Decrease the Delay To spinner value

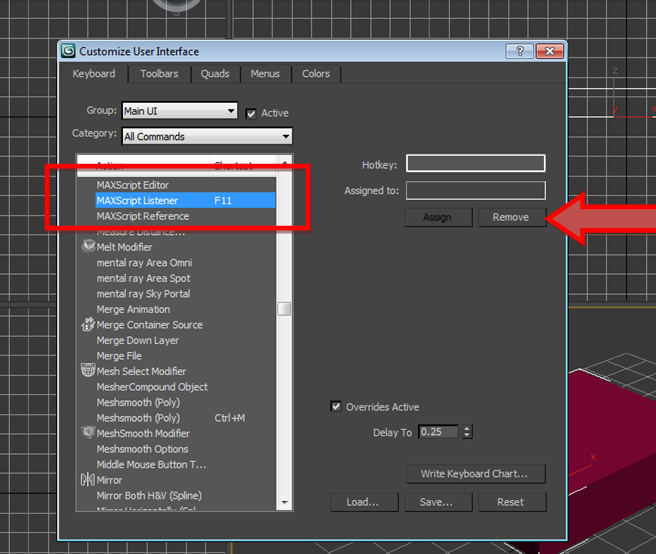(x=467, y=435)
